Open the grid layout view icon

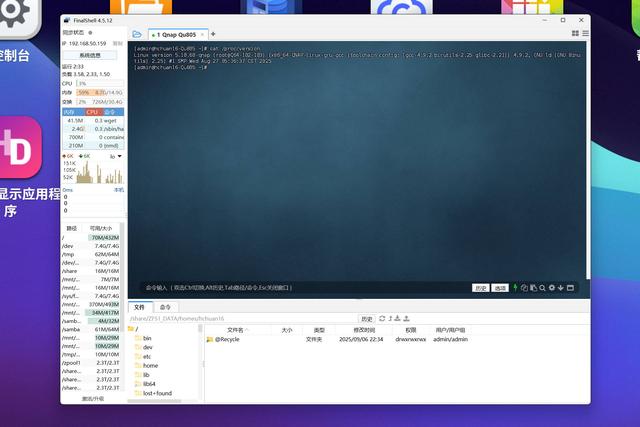[575, 33]
